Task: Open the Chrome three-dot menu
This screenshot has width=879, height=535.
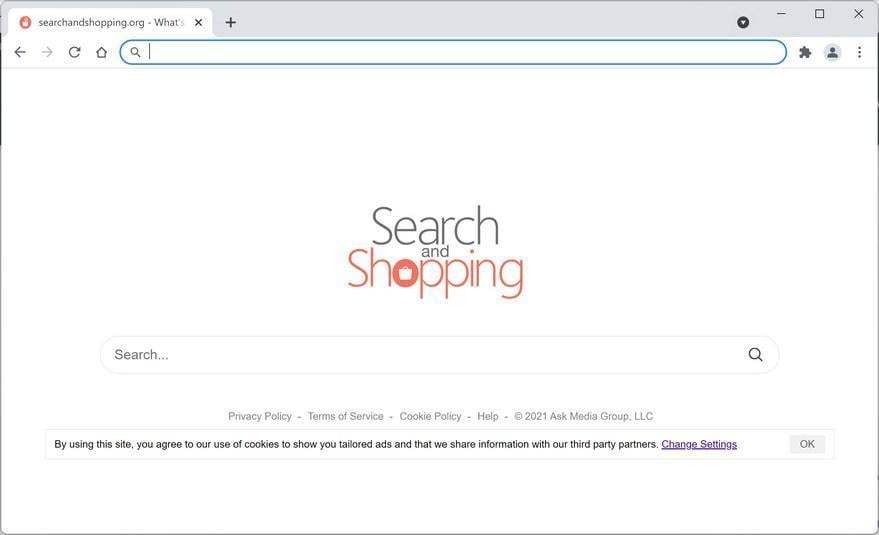Action: (859, 52)
